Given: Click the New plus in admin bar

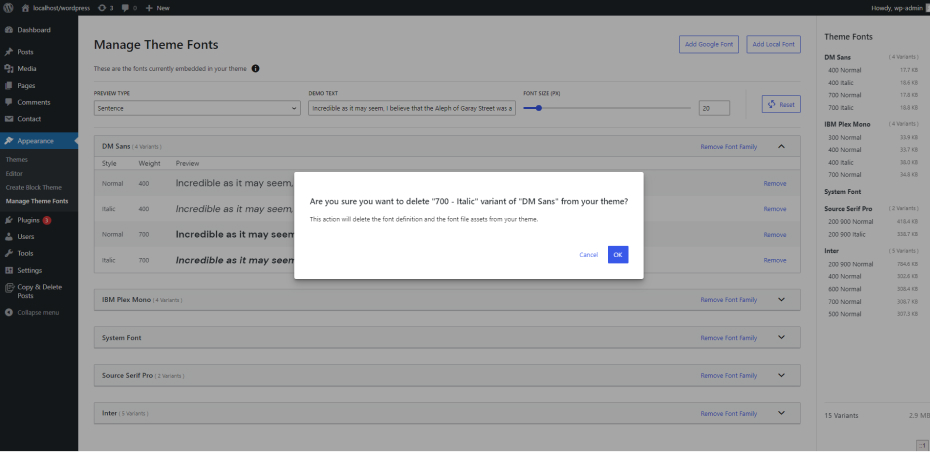Looking at the screenshot, I should (x=149, y=8).
